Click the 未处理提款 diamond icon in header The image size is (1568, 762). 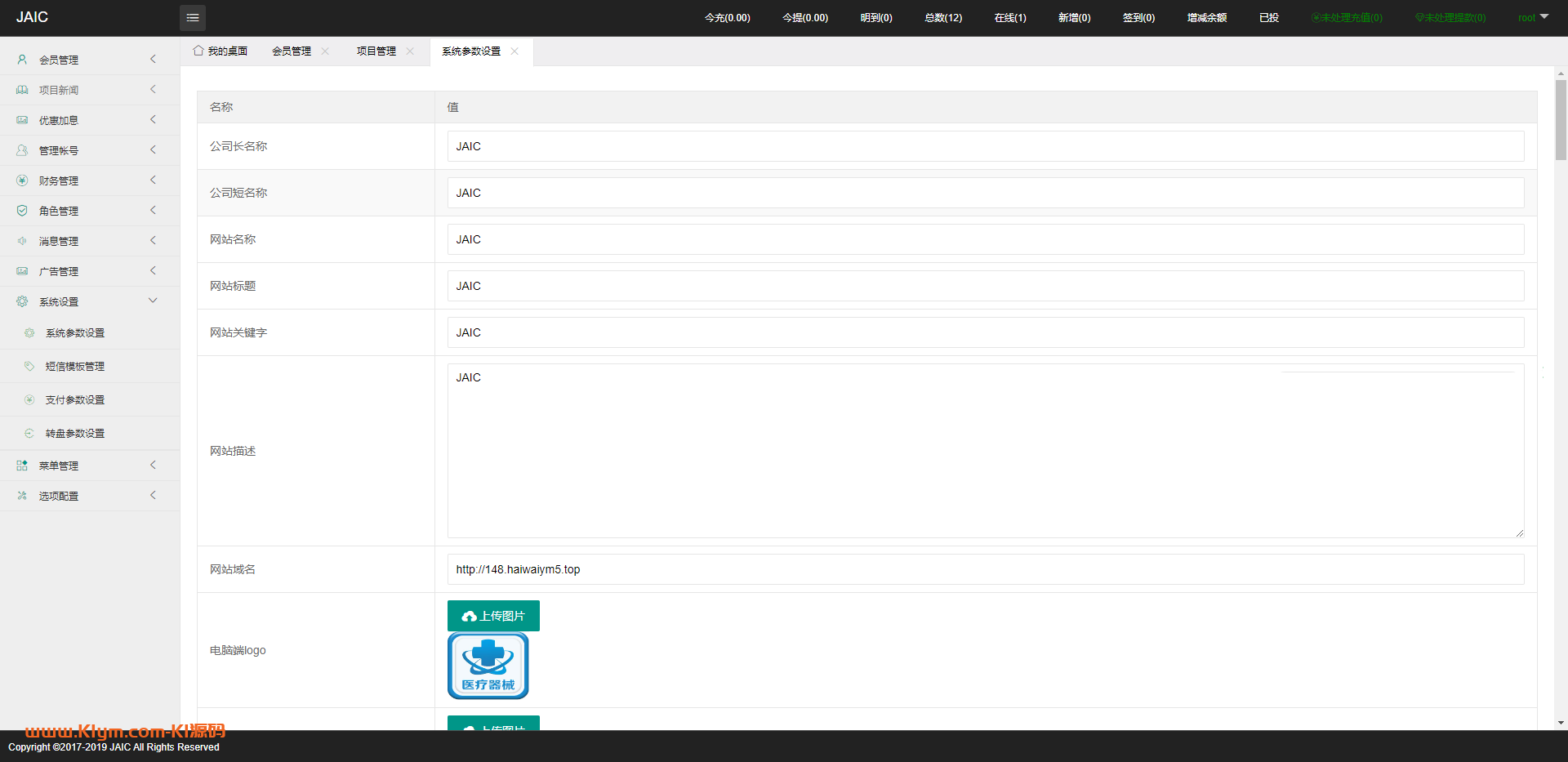point(1419,17)
